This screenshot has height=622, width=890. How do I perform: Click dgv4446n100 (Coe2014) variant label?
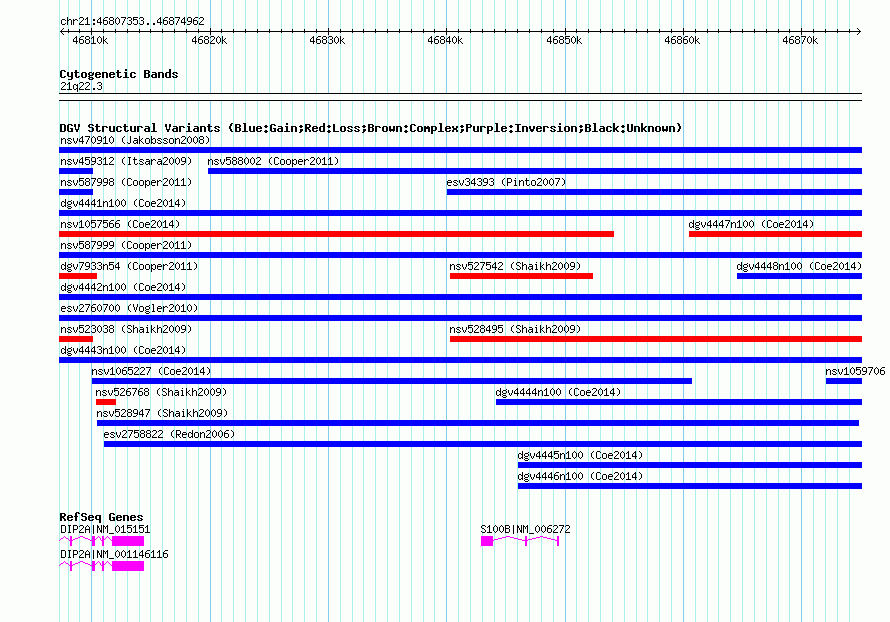580,476
